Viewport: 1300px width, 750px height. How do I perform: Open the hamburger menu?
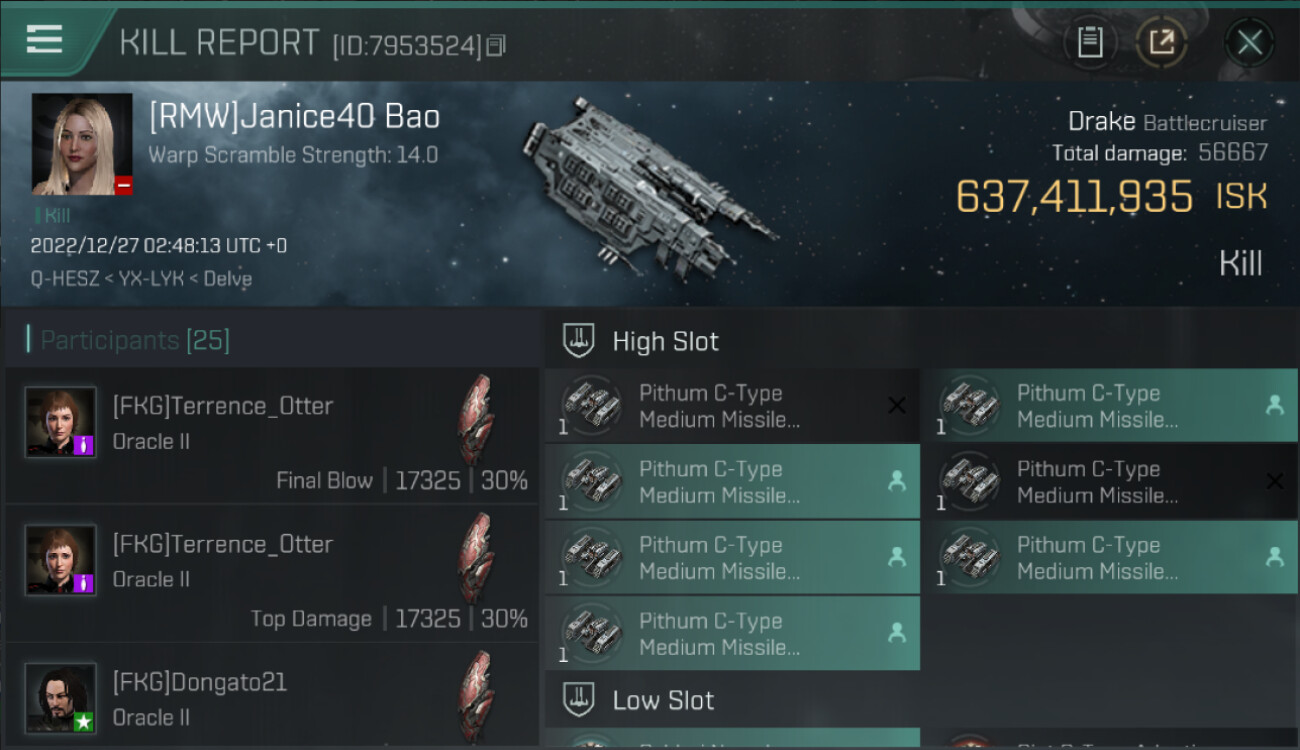click(x=45, y=40)
